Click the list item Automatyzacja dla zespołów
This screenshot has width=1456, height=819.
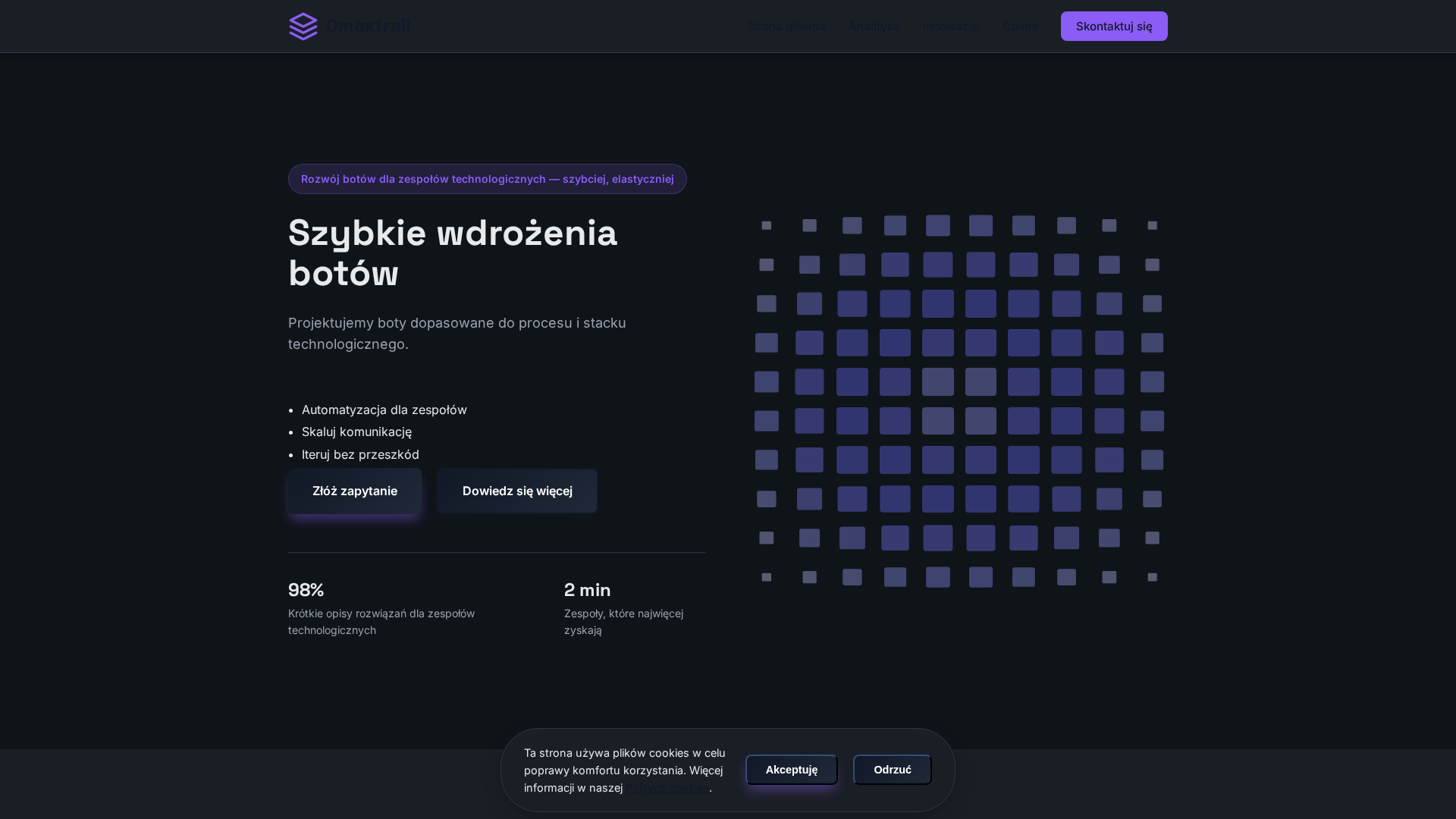point(384,409)
